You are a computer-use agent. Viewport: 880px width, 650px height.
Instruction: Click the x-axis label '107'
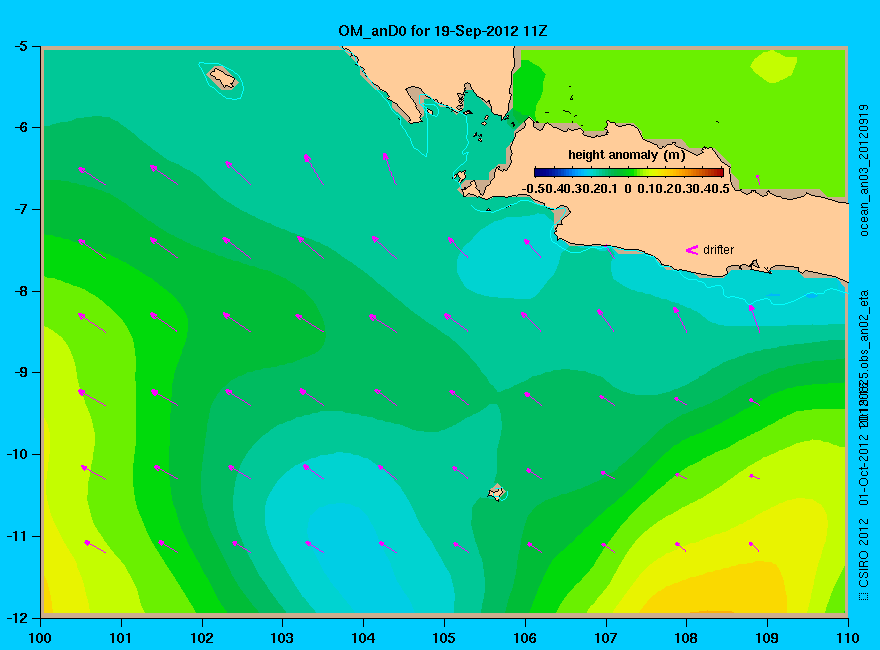point(606,638)
